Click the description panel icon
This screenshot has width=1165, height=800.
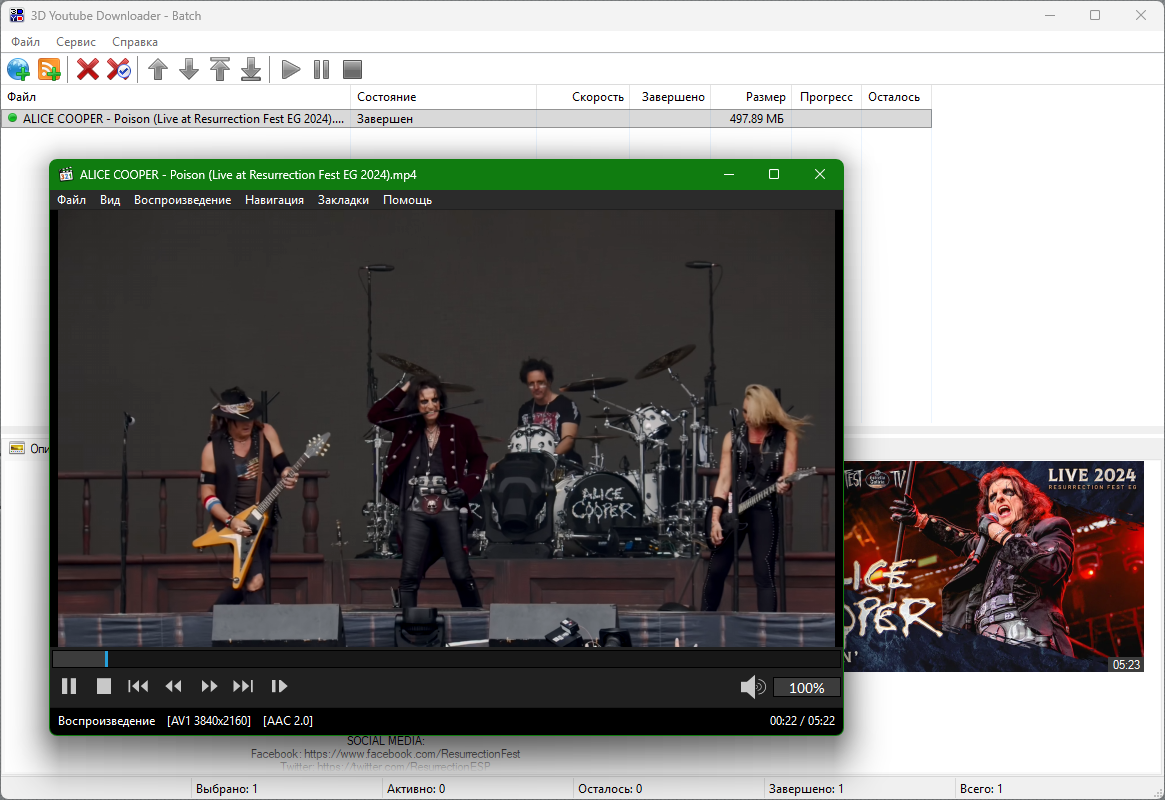pyautogui.click(x=17, y=448)
